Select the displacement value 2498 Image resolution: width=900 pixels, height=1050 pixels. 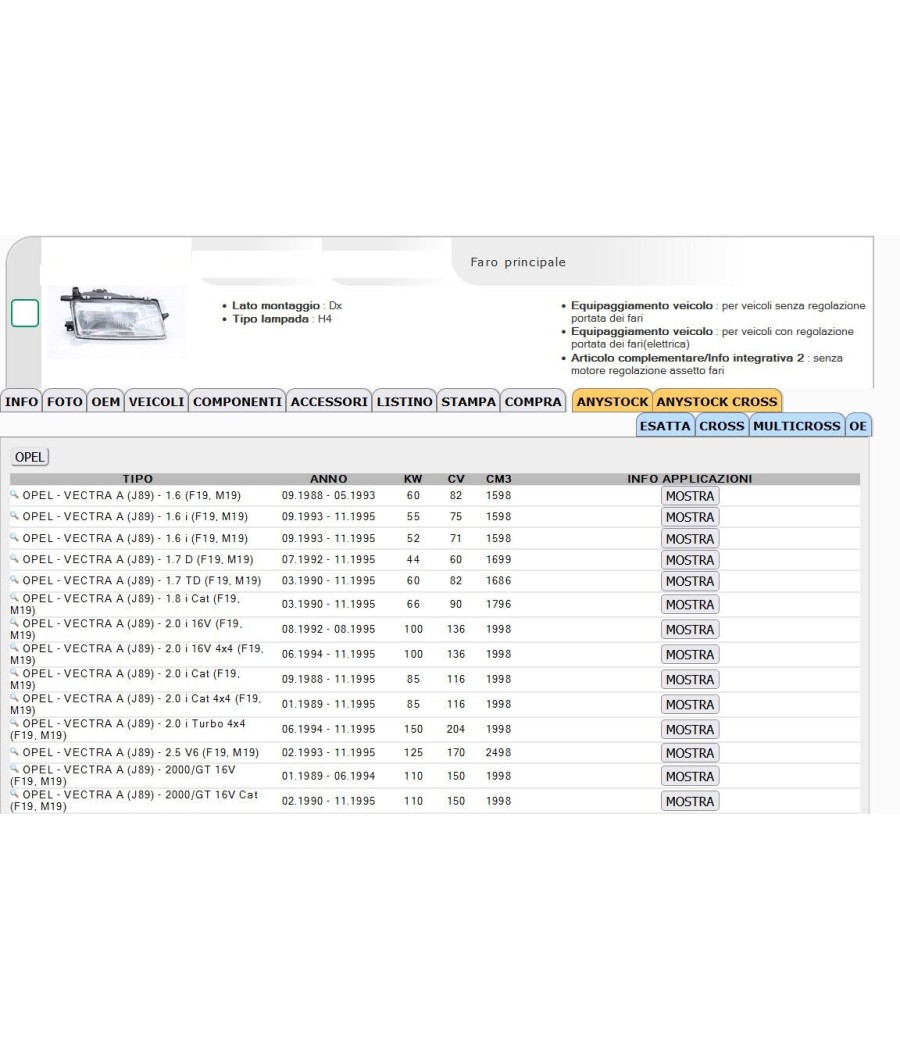coord(498,753)
